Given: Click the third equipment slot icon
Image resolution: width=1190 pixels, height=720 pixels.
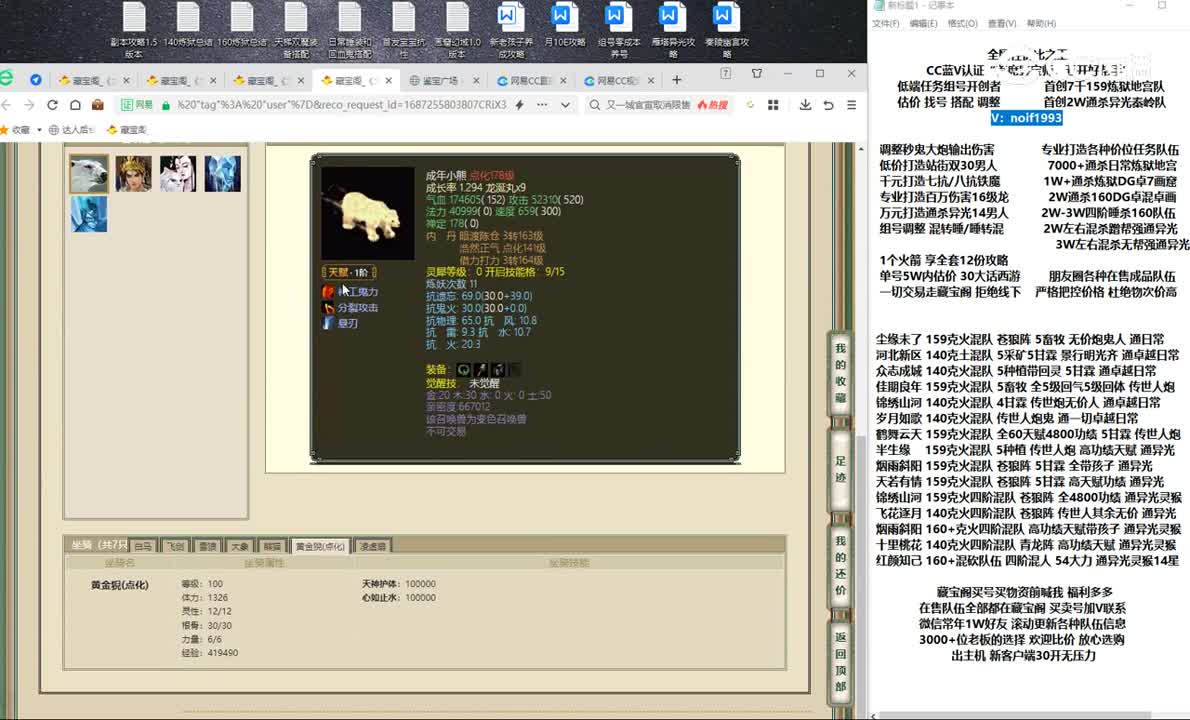Looking at the screenshot, I should point(498,369).
